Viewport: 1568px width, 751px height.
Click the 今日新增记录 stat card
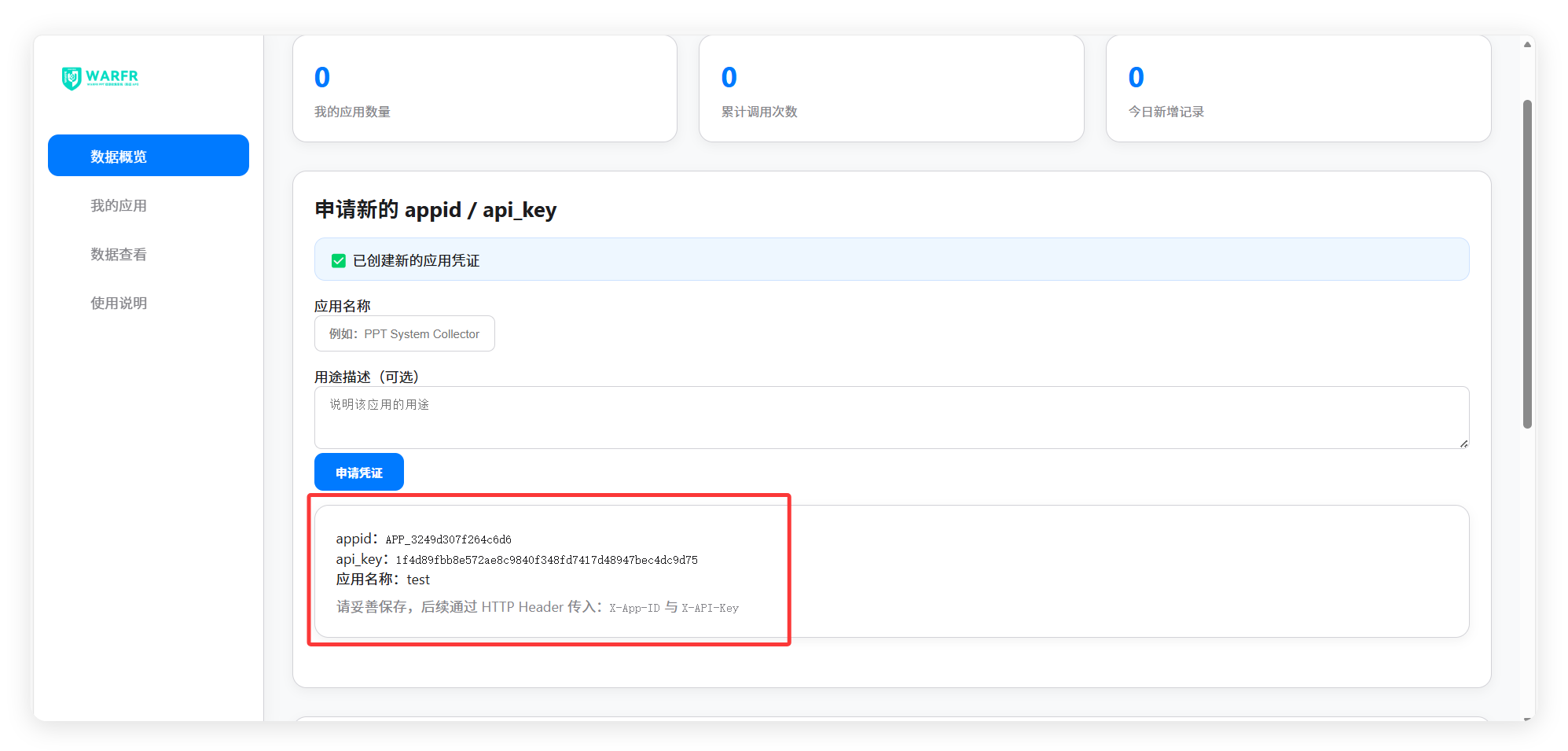pyautogui.click(x=1298, y=89)
